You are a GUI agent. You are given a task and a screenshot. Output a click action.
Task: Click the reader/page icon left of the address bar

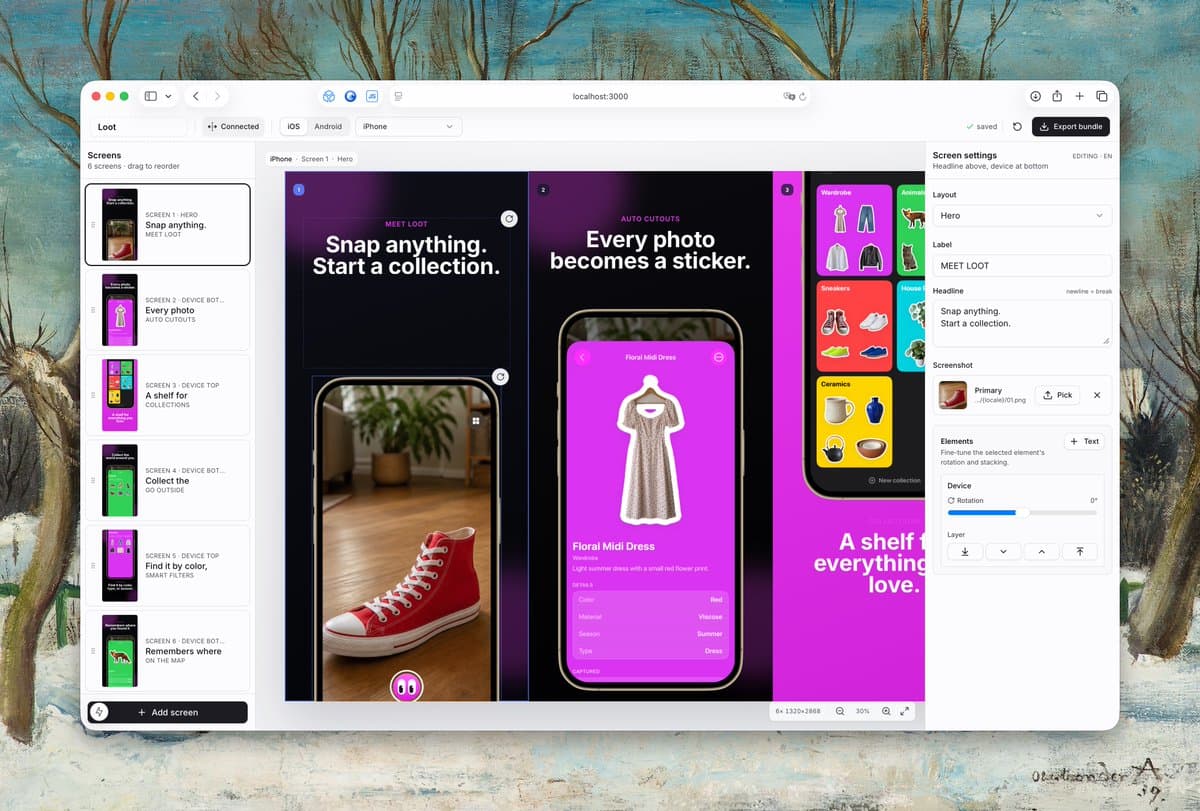(398, 96)
